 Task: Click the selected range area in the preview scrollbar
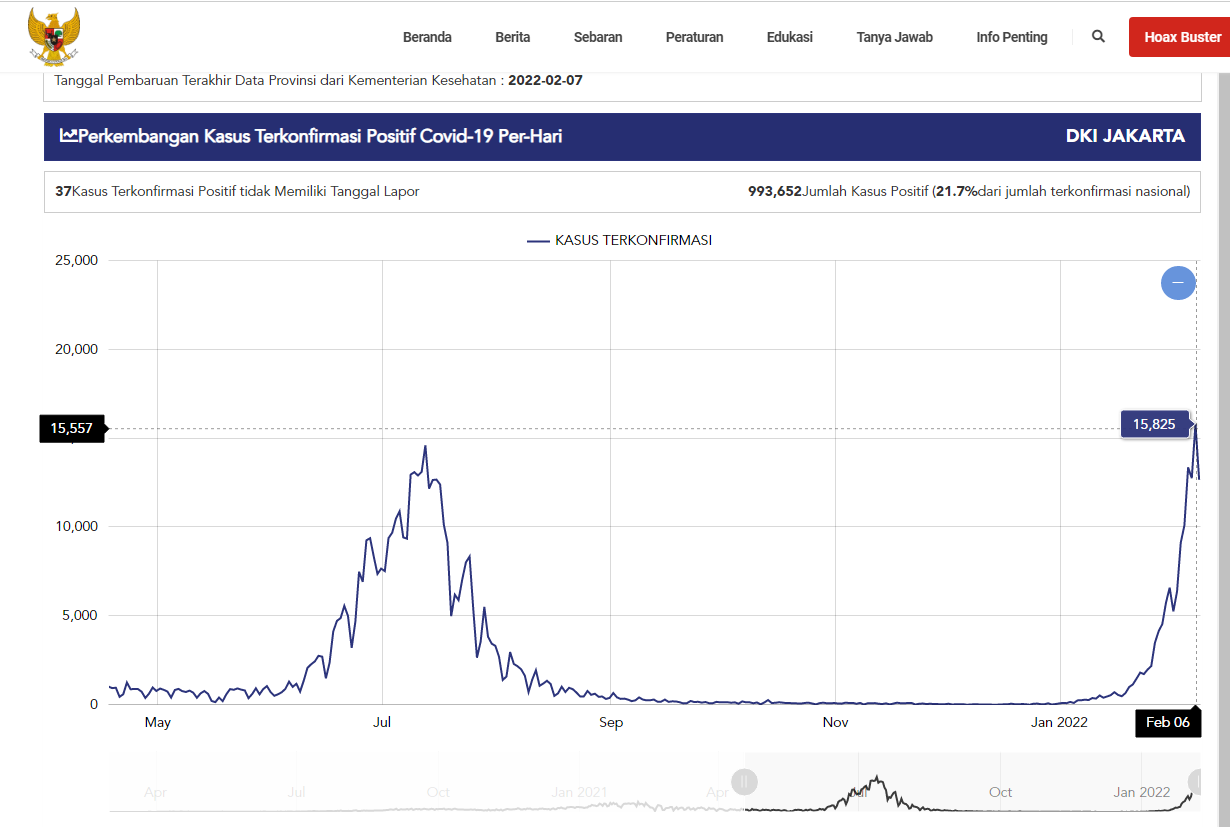click(x=970, y=792)
